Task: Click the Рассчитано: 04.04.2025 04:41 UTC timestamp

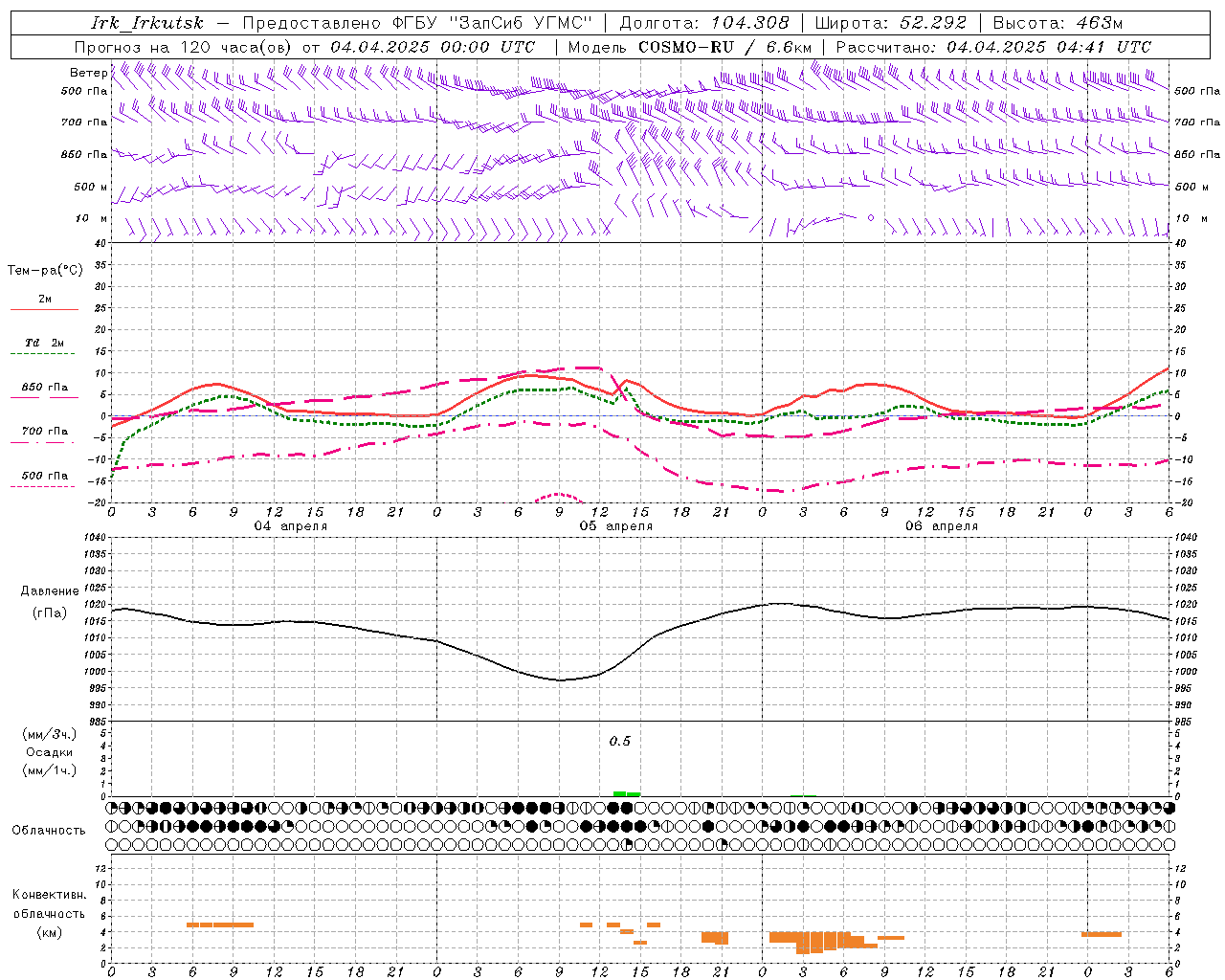Action: (x=993, y=47)
